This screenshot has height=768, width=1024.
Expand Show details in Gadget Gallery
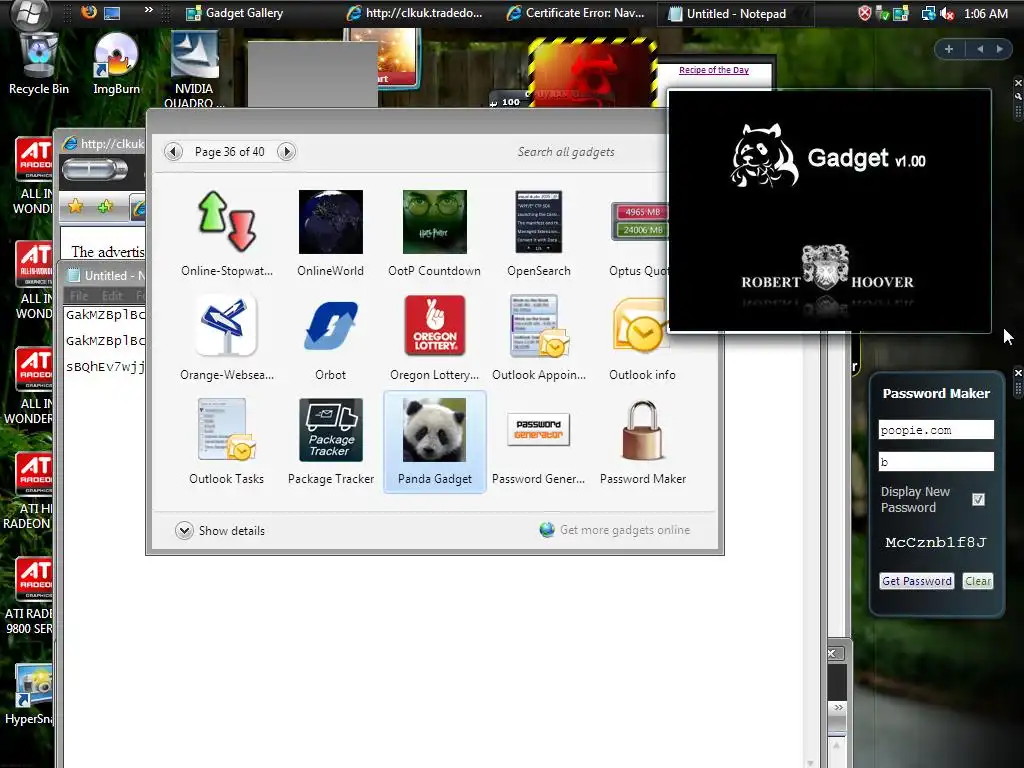220,530
